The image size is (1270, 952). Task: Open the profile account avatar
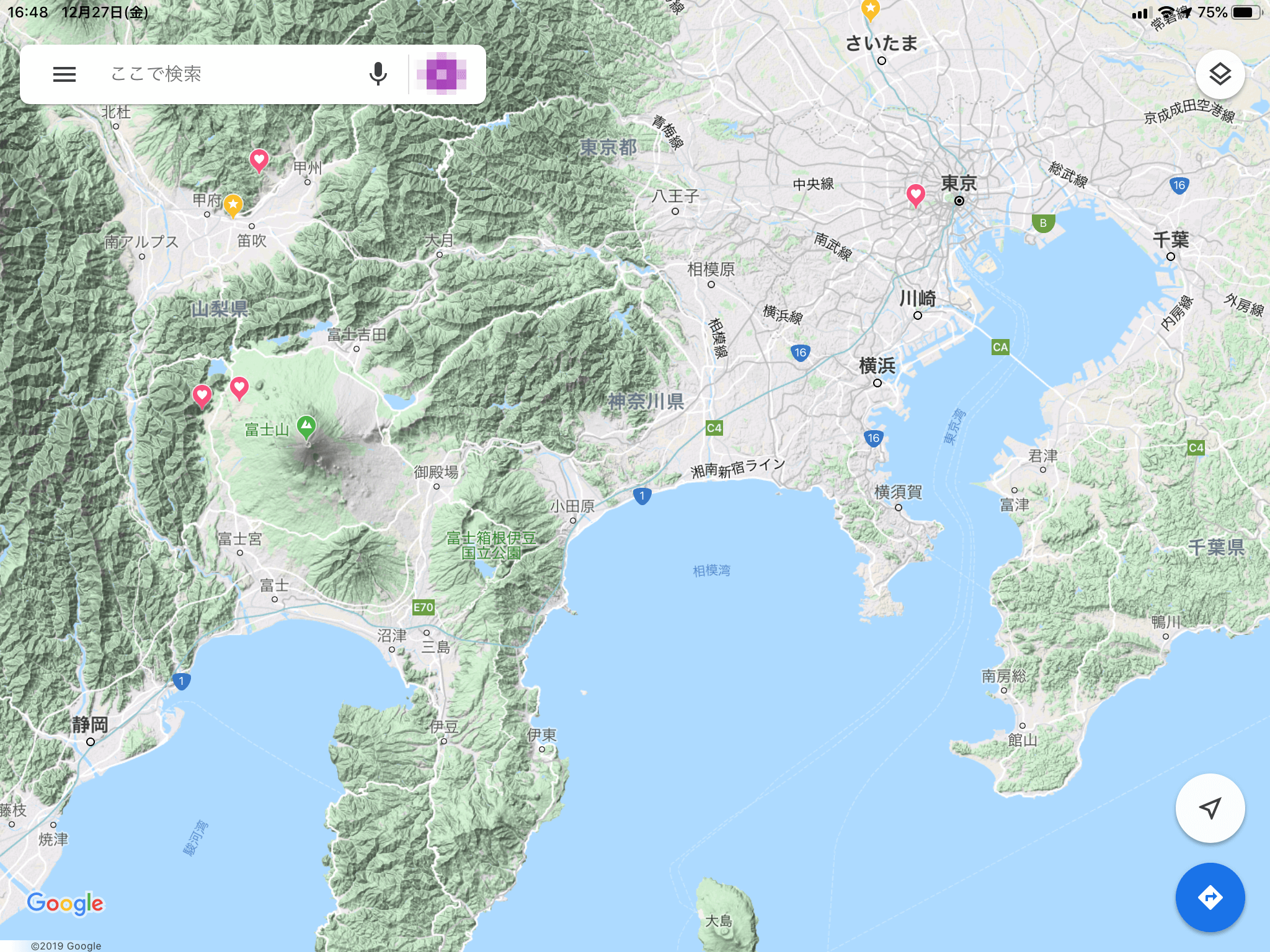(x=442, y=74)
